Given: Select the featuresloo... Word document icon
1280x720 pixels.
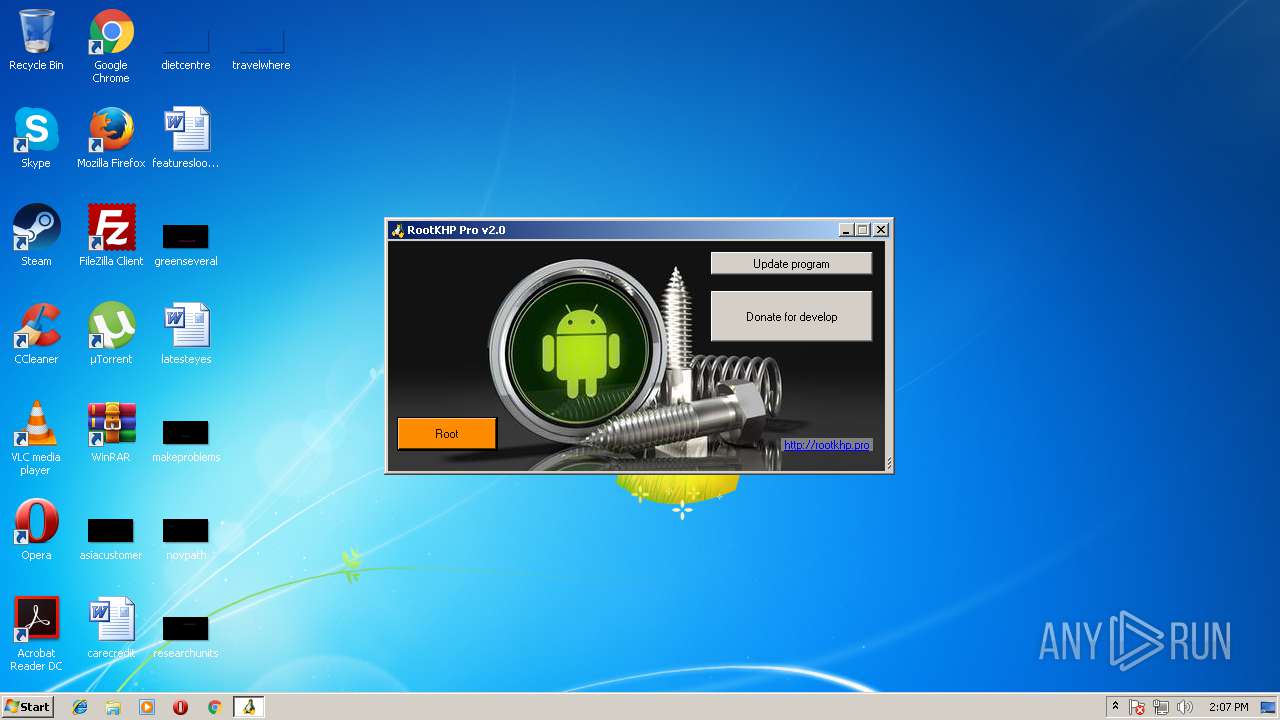Looking at the screenshot, I should (186, 138).
